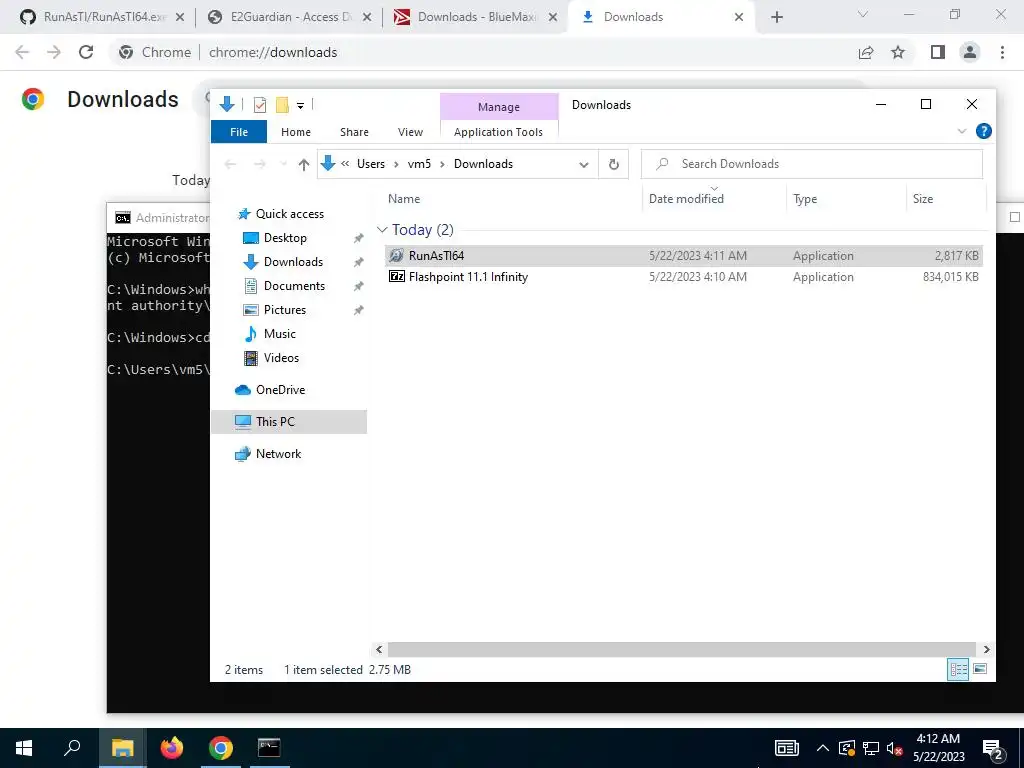Go up one folder with Up arrow
Viewport: 1024px width, 768px height.
pyautogui.click(x=303, y=165)
